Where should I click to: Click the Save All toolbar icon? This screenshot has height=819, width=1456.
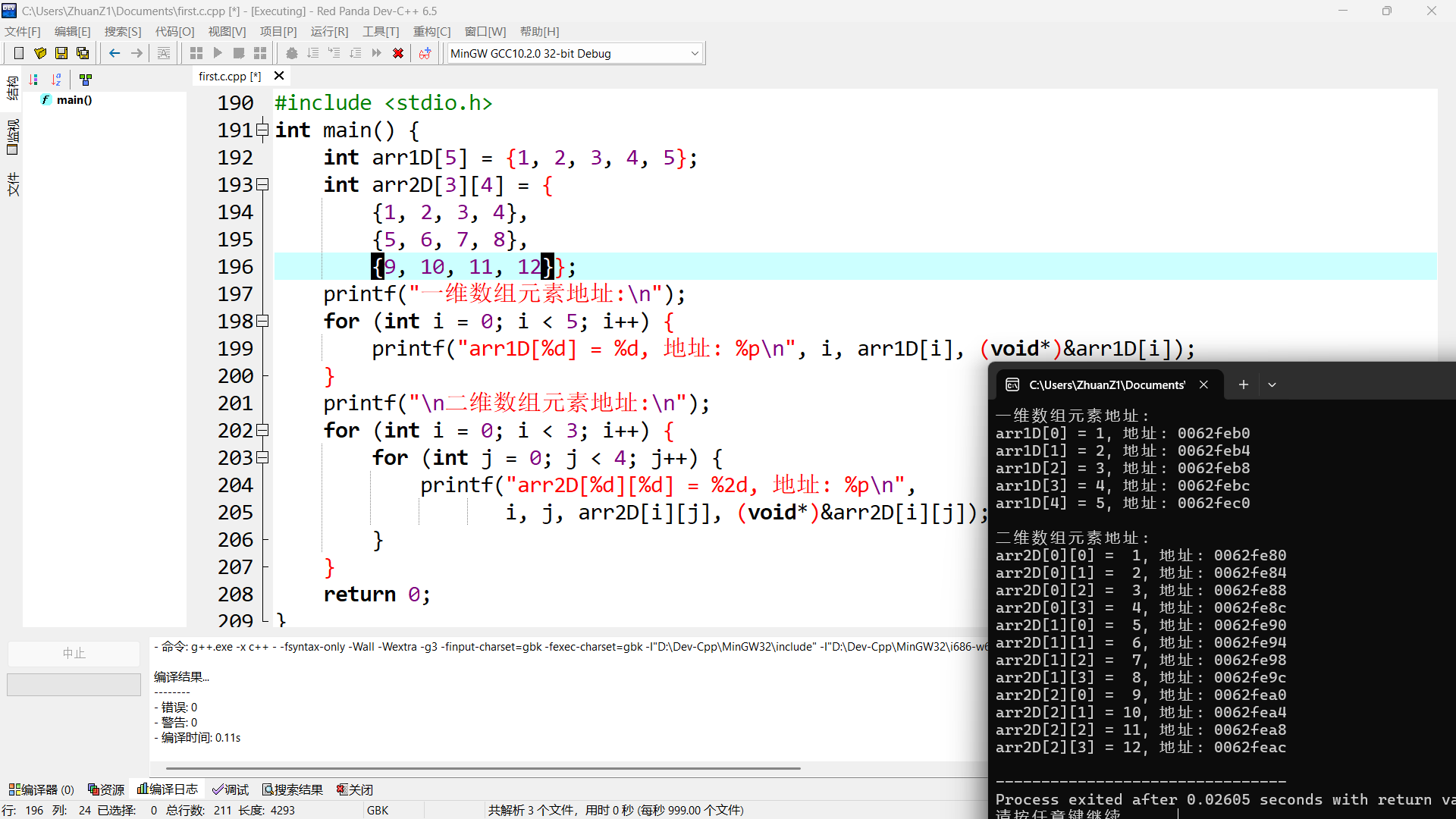click(x=83, y=53)
